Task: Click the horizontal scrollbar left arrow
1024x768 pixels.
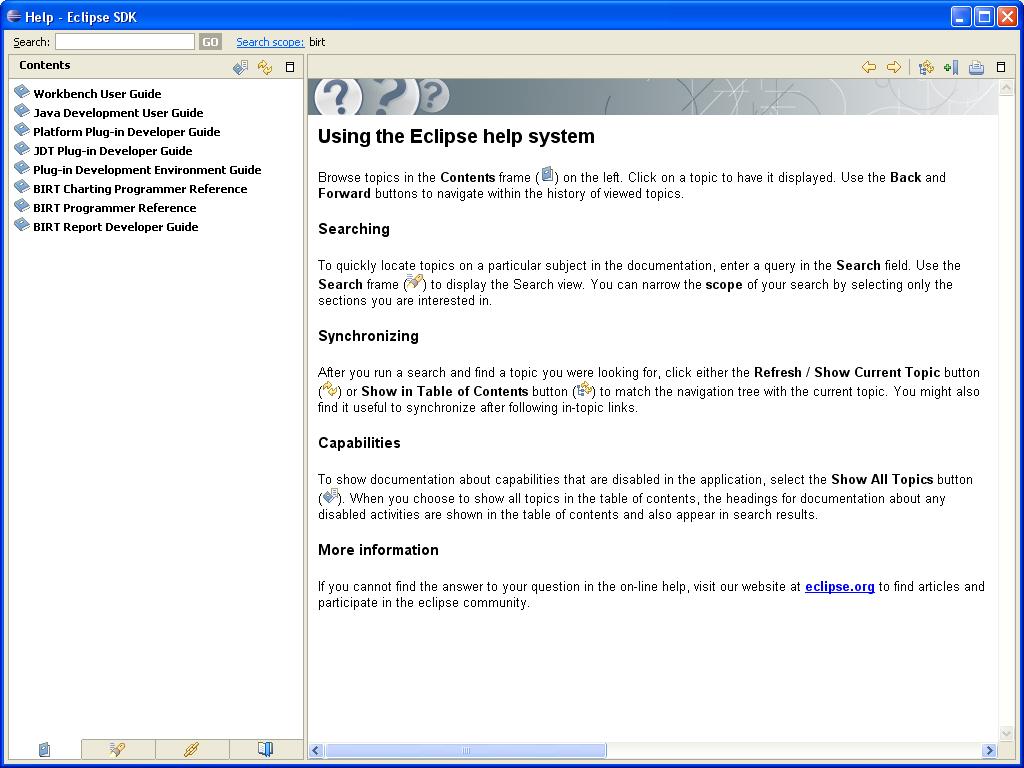Action: coord(316,750)
